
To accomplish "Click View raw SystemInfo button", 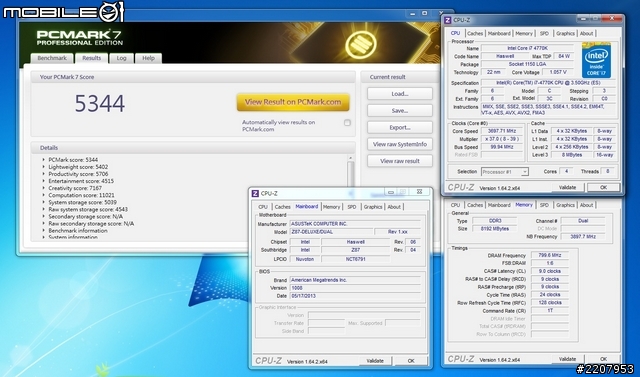I will tap(400, 144).
